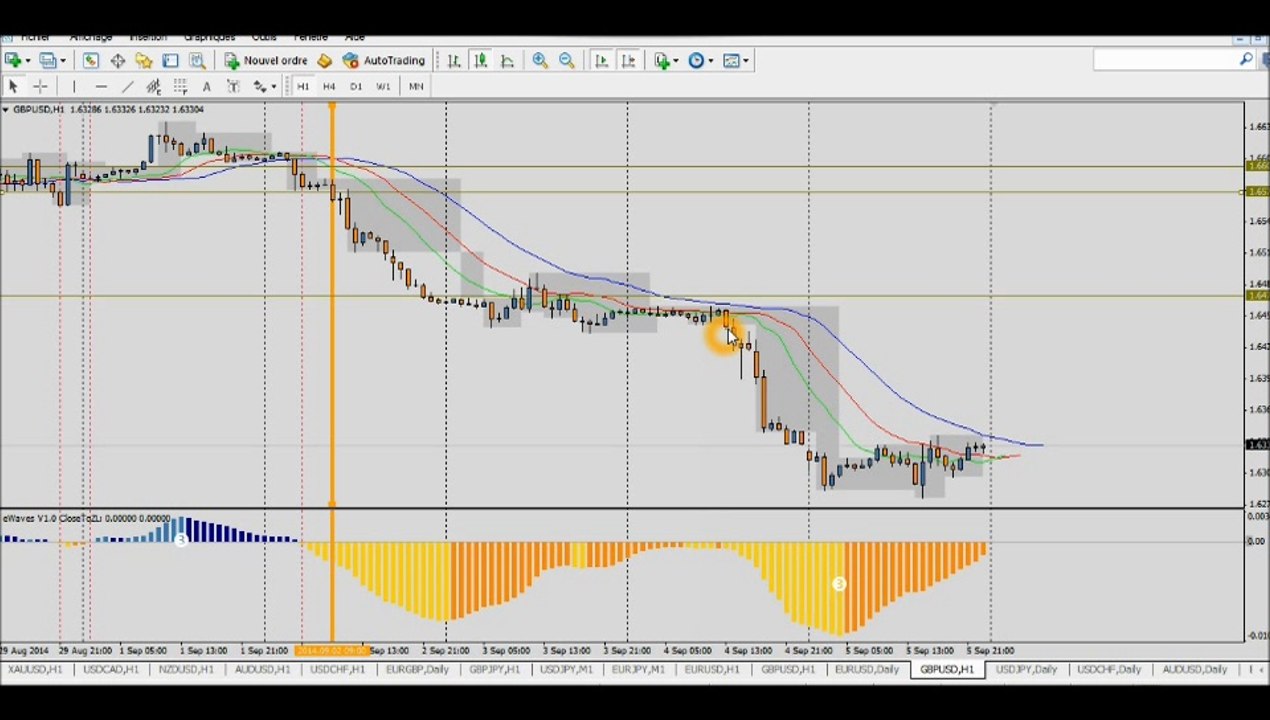Select the W1 timeframe button
The height and width of the screenshot is (720, 1270).
[383, 87]
